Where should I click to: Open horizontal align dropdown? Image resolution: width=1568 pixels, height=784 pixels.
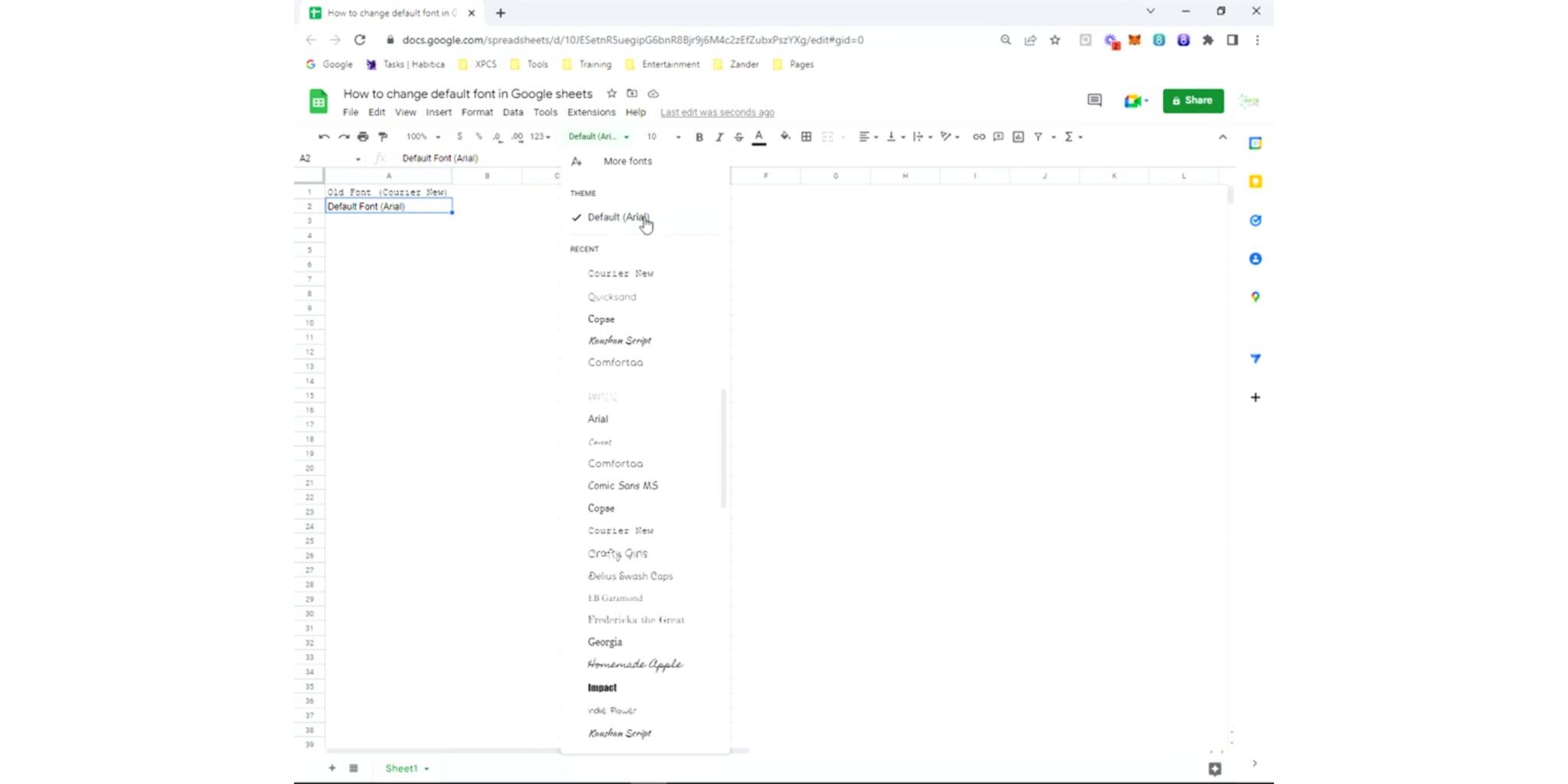(x=868, y=137)
